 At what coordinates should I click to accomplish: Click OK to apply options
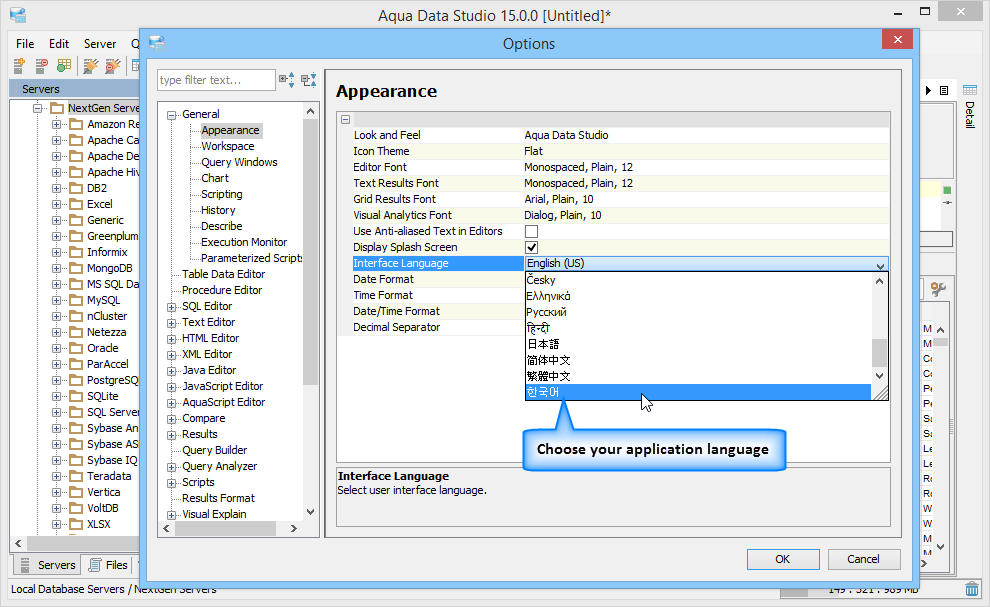pos(783,559)
